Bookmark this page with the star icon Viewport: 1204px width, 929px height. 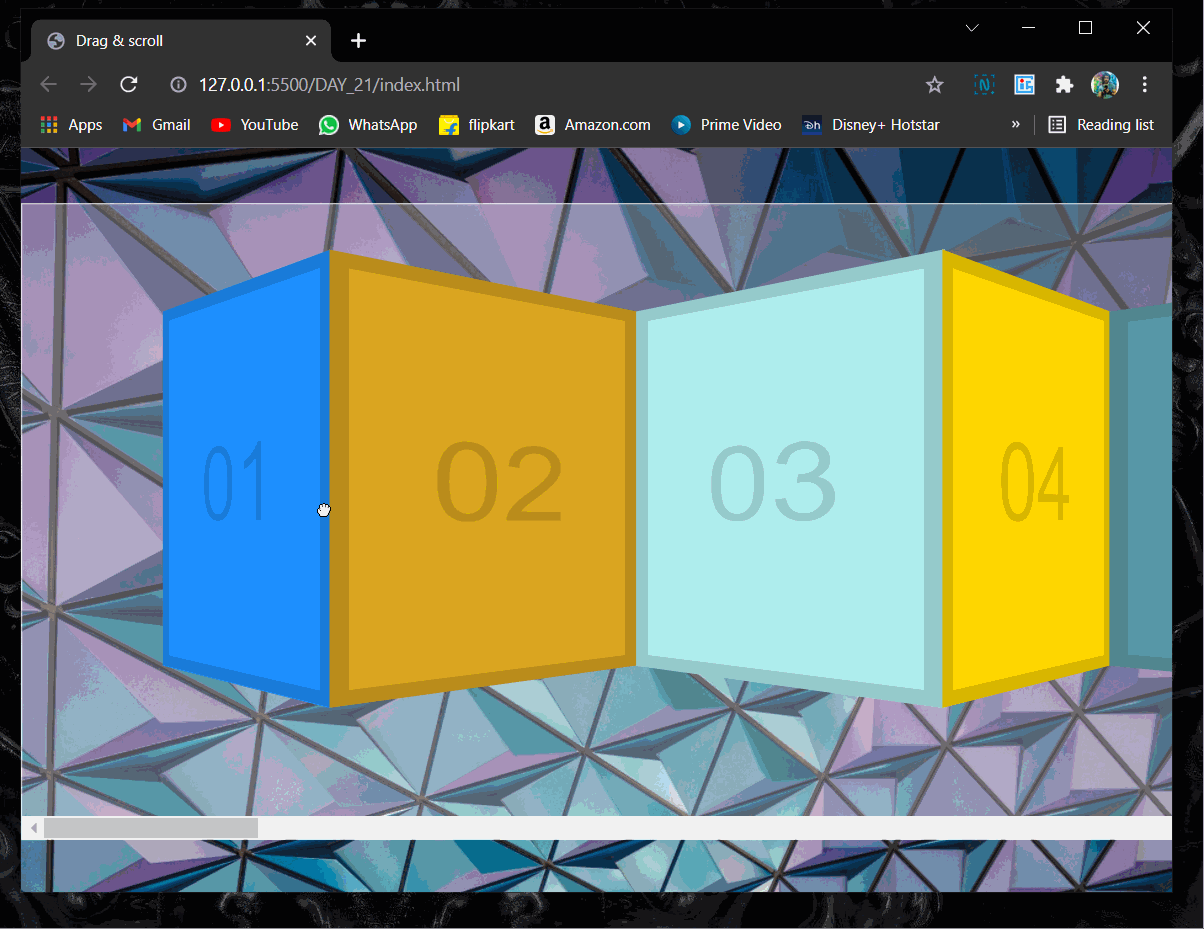pos(934,85)
